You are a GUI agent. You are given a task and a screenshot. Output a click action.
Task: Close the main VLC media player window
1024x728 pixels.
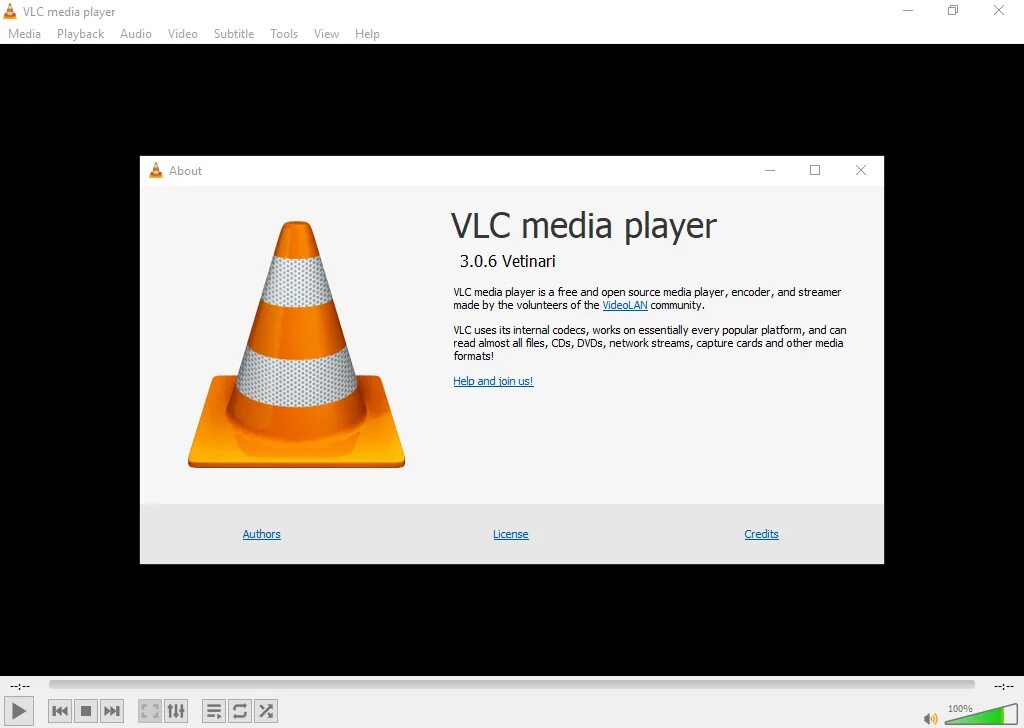click(999, 10)
